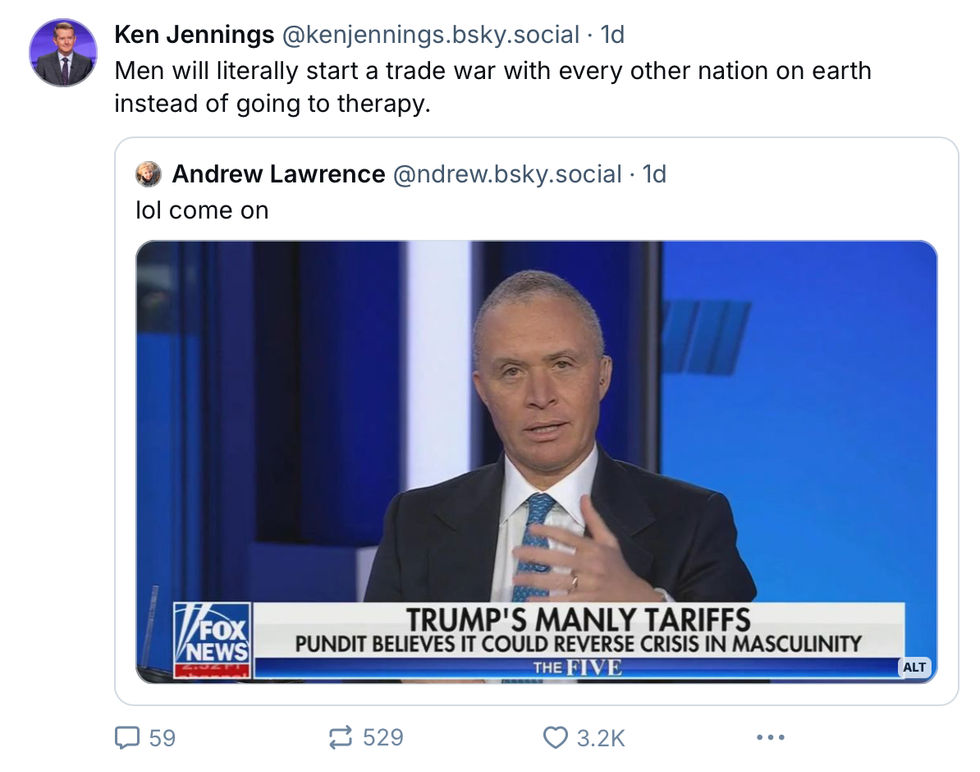The image size is (980, 772).
Task: Open the three-dot more options menu
Action: (770, 738)
